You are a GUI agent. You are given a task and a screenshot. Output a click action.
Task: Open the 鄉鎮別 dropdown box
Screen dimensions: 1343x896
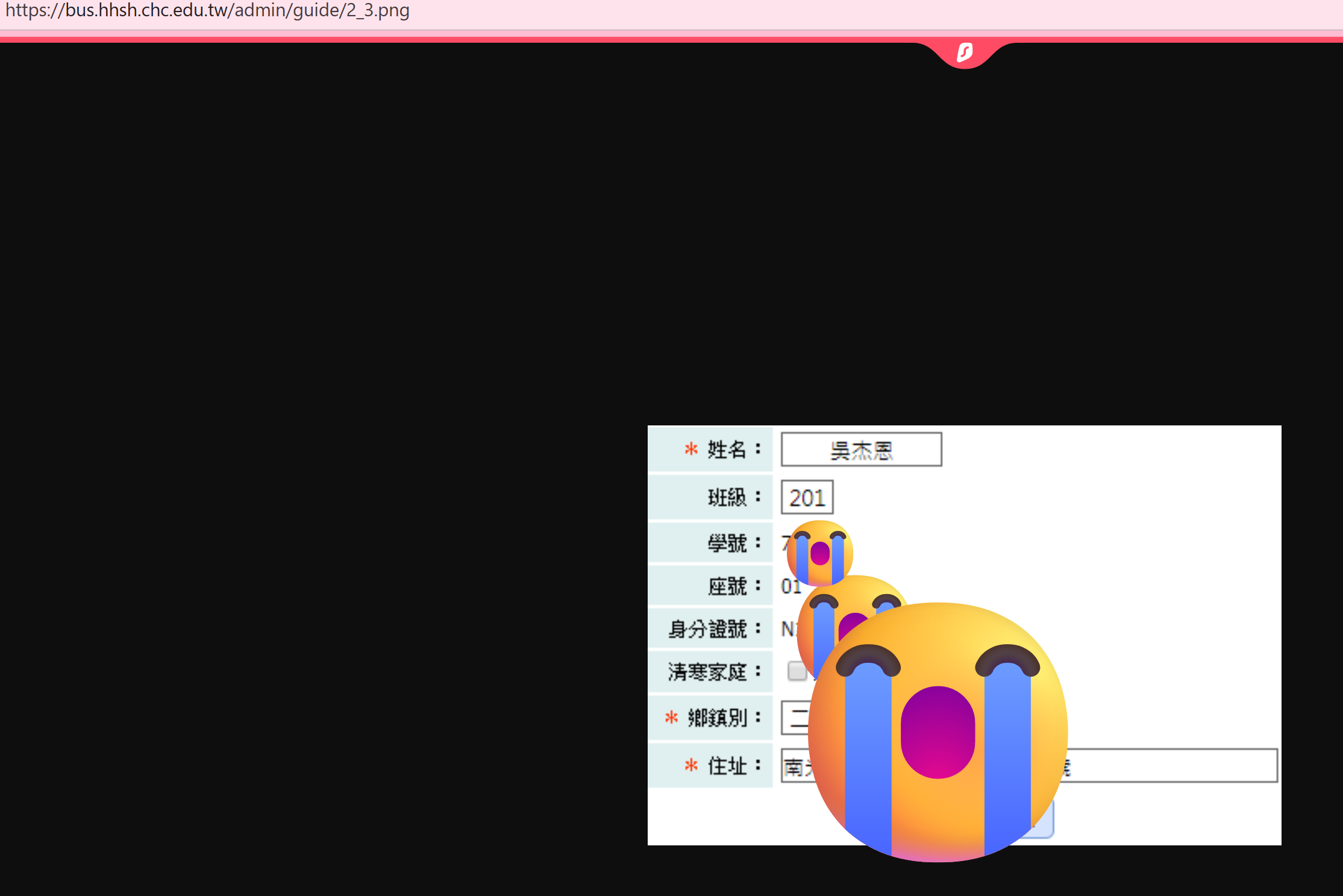pos(795,718)
